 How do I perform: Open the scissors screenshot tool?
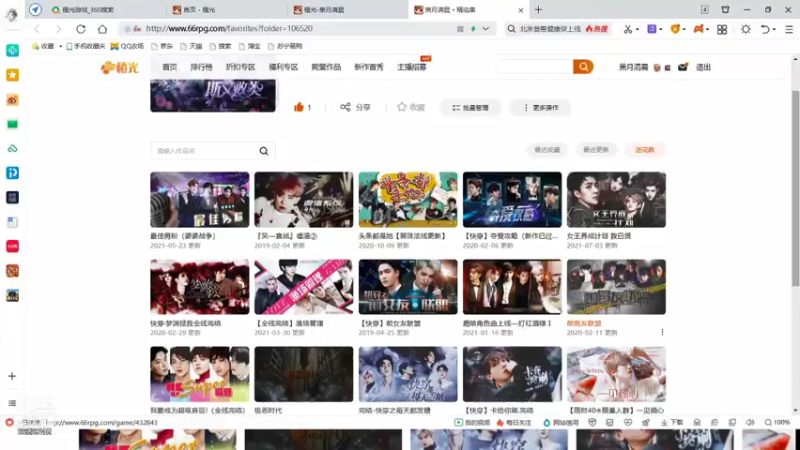pyautogui.click(x=628, y=29)
